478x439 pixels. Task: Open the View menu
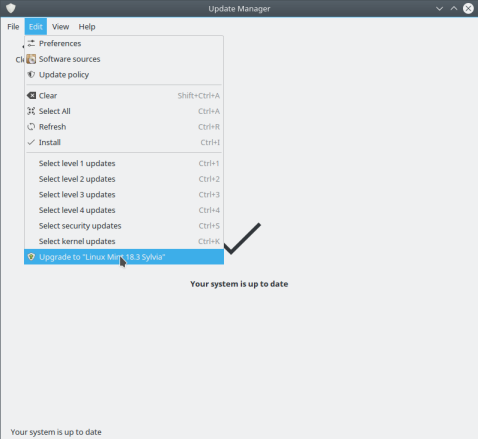point(60,27)
